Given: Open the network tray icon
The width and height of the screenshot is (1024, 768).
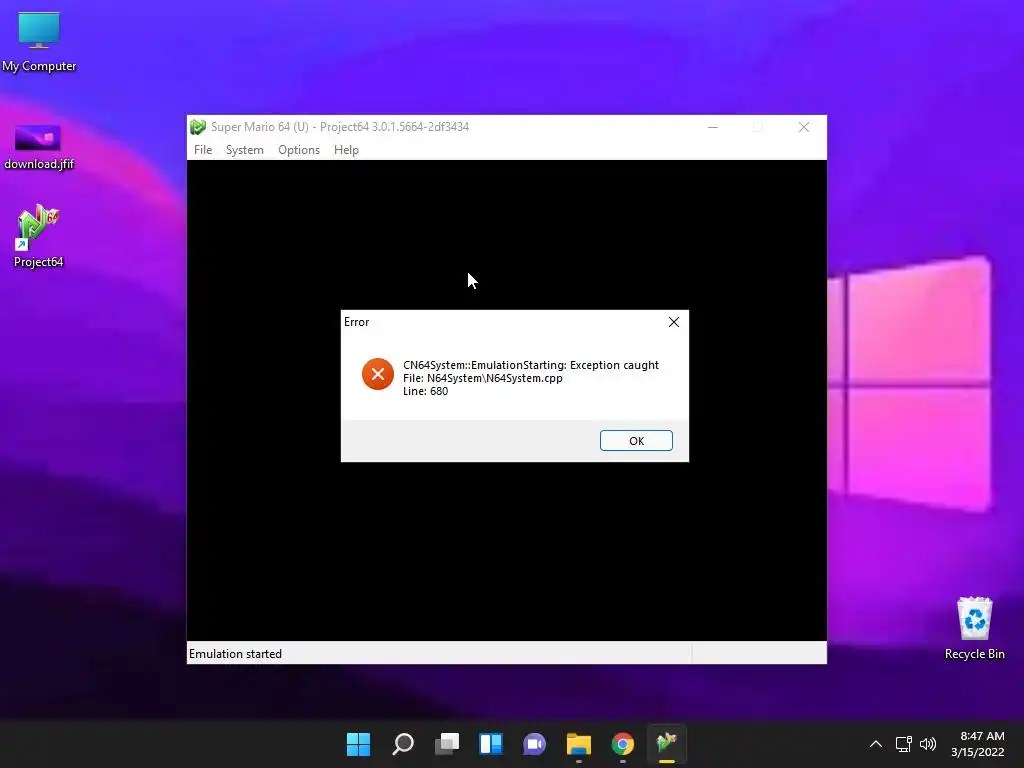Looking at the screenshot, I should 903,744.
